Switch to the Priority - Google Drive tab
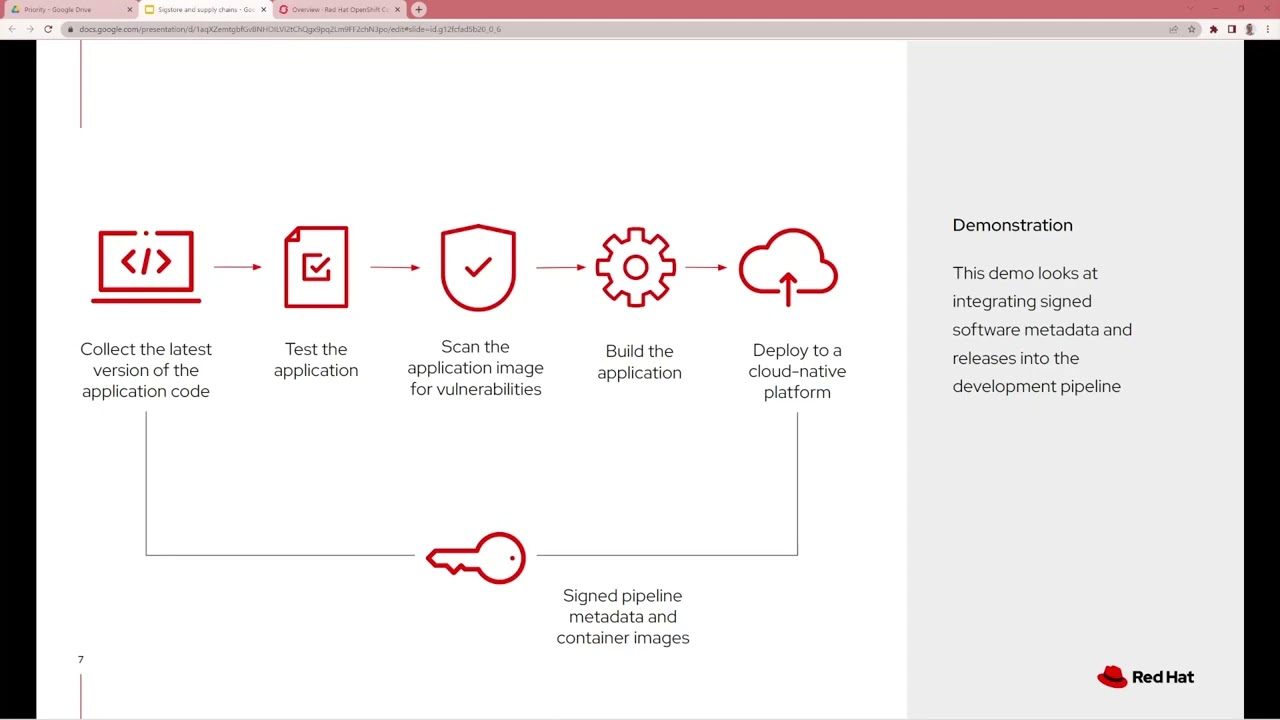Screen dimensions: 1280x720 point(70,10)
